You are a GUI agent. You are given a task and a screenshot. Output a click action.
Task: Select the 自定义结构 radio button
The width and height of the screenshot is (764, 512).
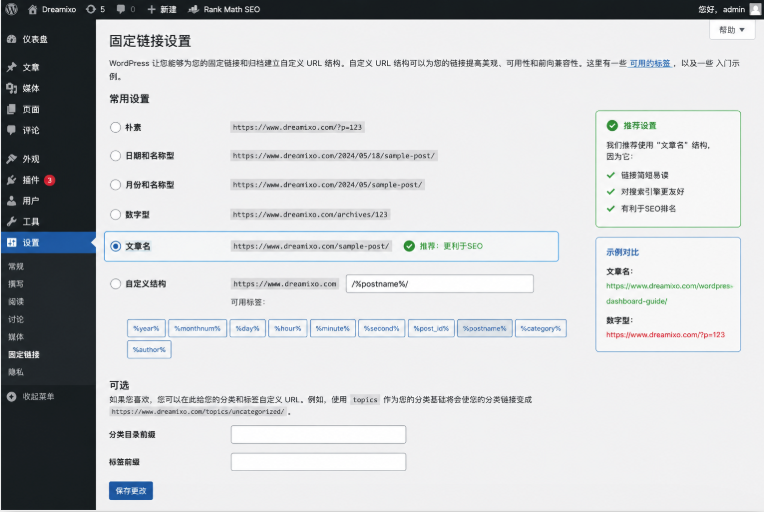click(x=115, y=284)
